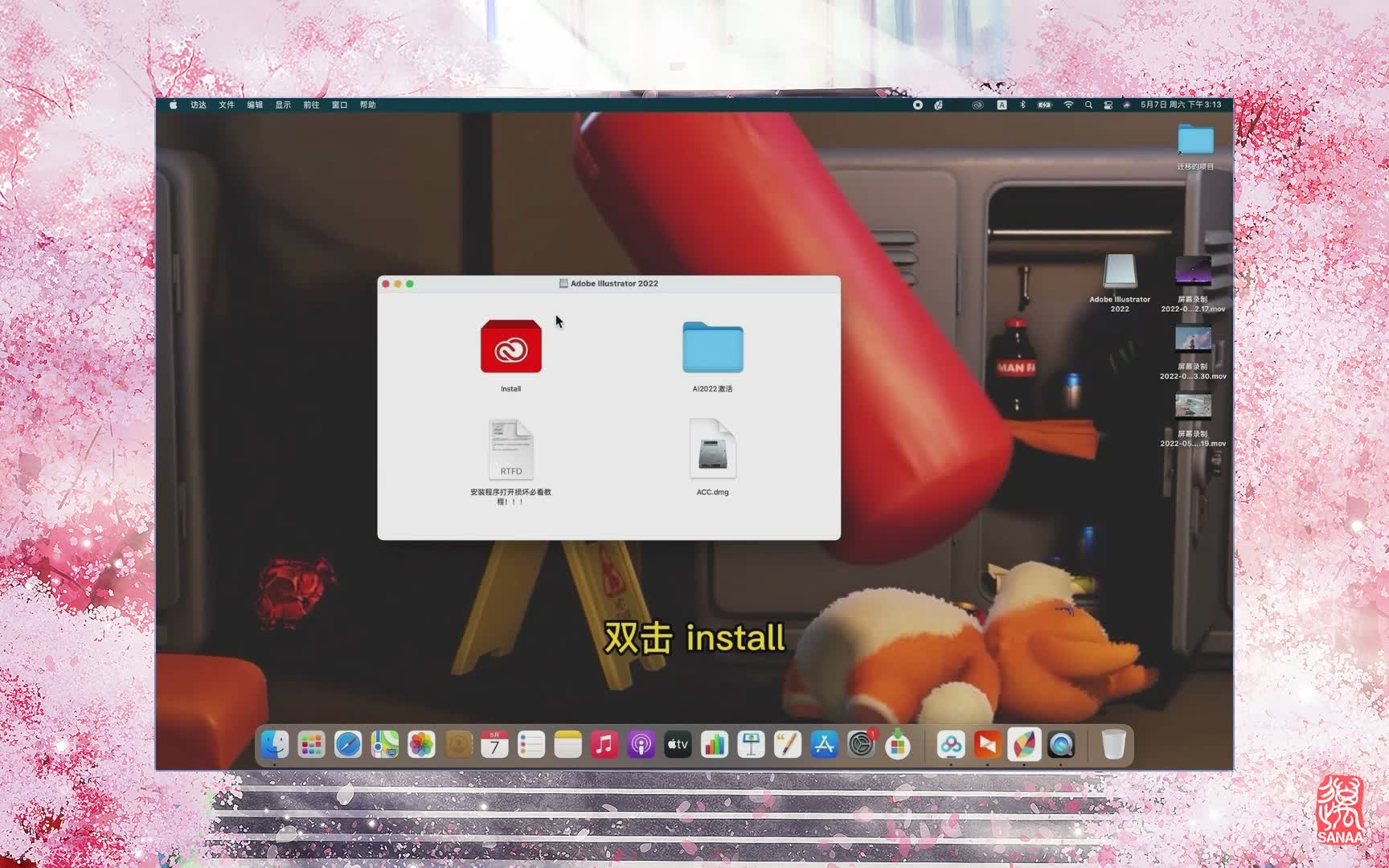Image resolution: width=1389 pixels, height=868 pixels.
Task: Open the AI2022激活 folder
Action: (713, 347)
